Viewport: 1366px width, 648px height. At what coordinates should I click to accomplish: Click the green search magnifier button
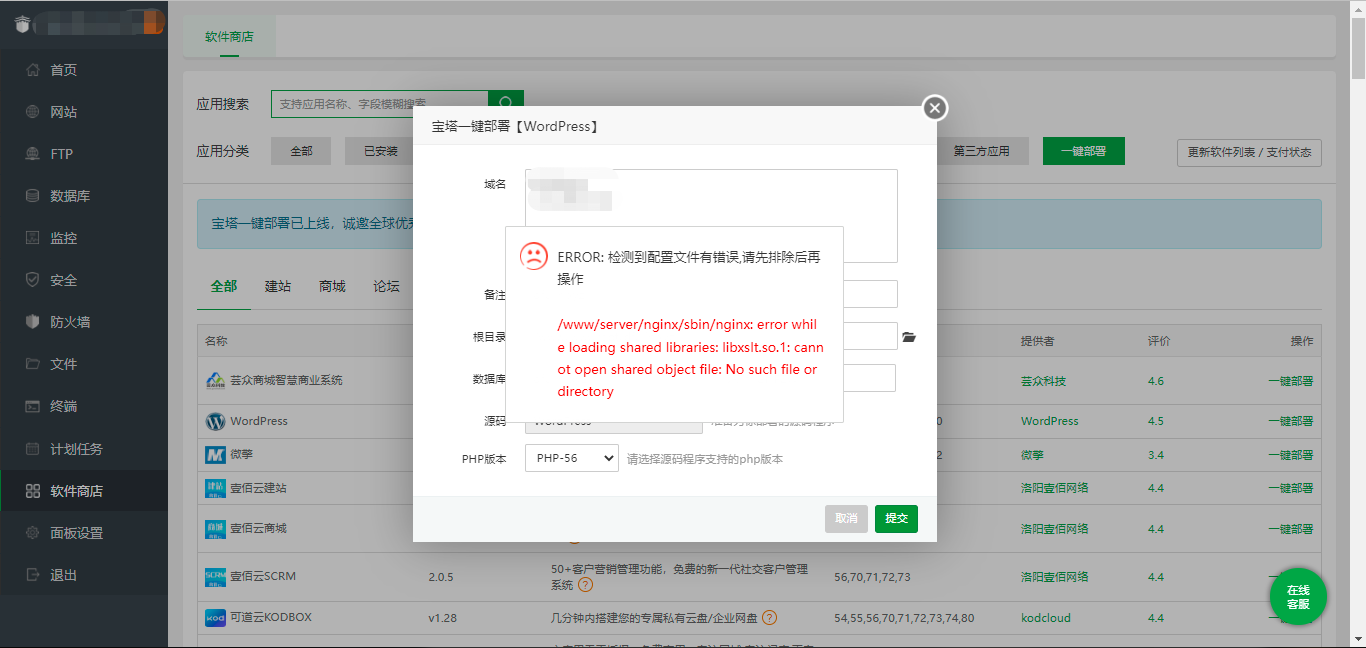point(506,103)
